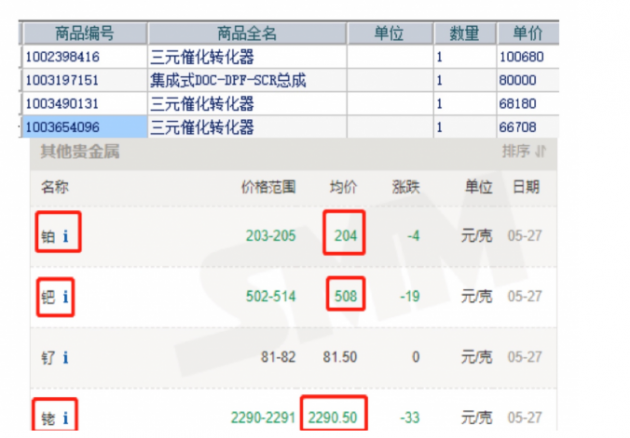Click the info icon next to 铑
Viewport: 630px width, 438px height.
tap(65, 418)
